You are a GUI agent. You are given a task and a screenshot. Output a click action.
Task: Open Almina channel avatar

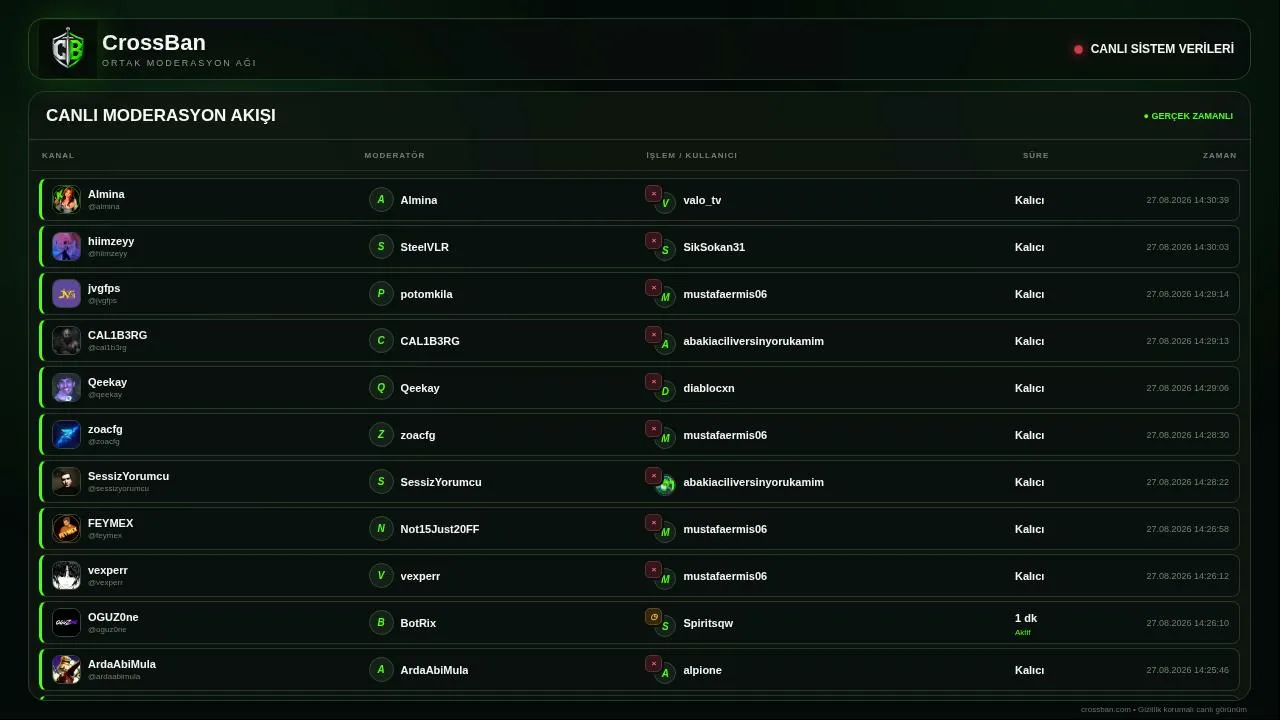click(x=66, y=200)
